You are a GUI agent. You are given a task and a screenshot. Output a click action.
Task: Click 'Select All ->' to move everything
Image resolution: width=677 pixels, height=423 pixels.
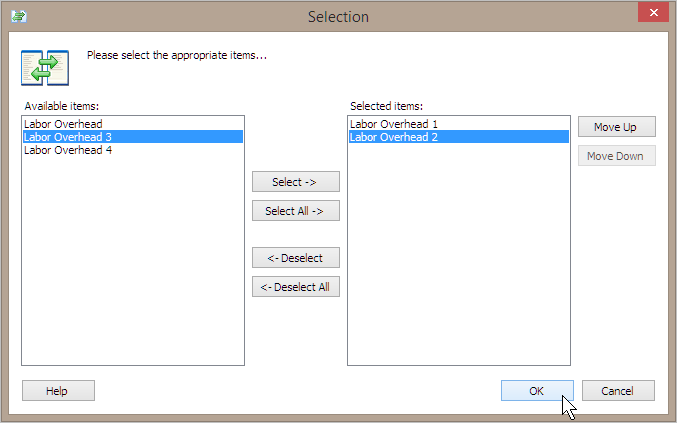point(295,211)
